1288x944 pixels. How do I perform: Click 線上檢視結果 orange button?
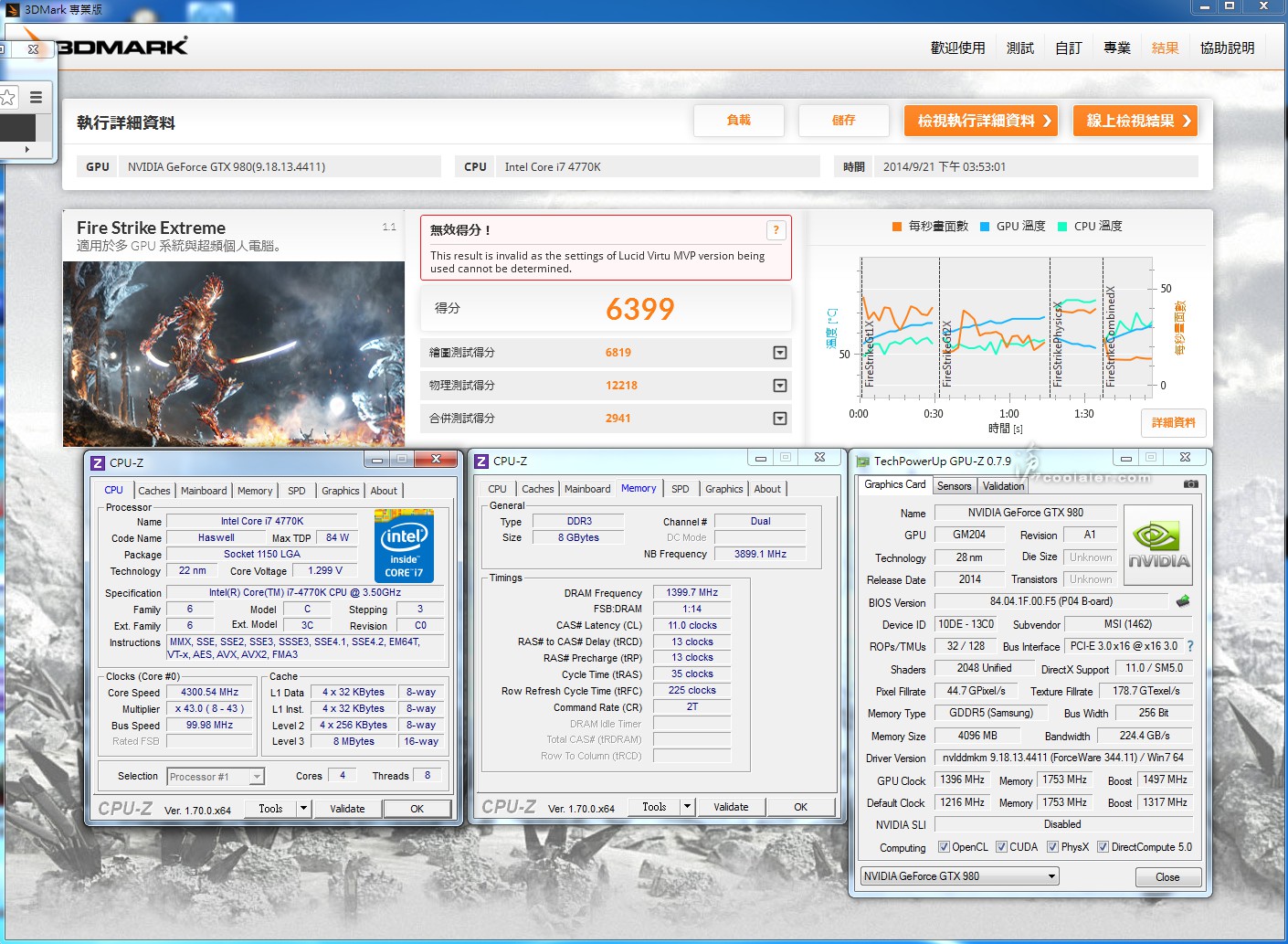1135,121
